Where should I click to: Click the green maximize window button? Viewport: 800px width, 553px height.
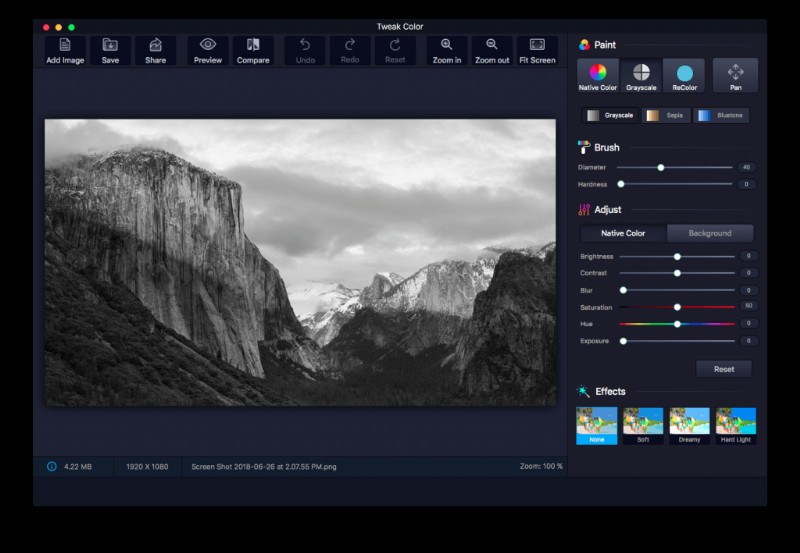point(71,27)
